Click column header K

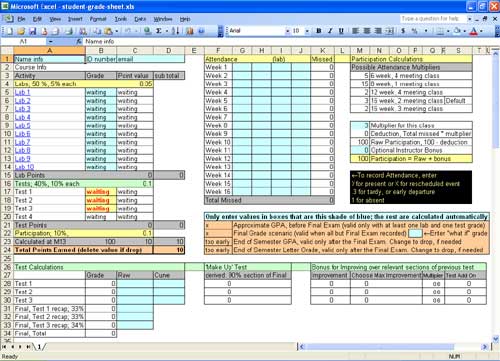point(322,51)
